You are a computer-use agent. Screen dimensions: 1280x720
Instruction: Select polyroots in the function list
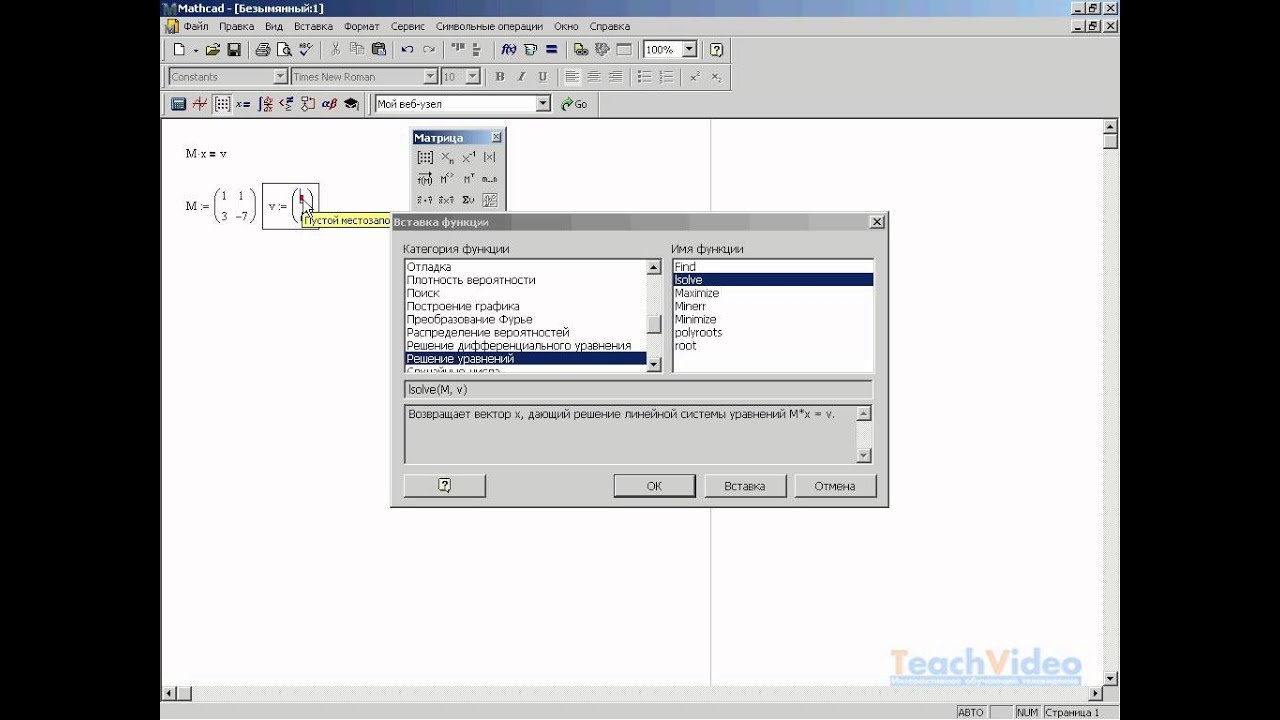pyautogui.click(x=698, y=332)
